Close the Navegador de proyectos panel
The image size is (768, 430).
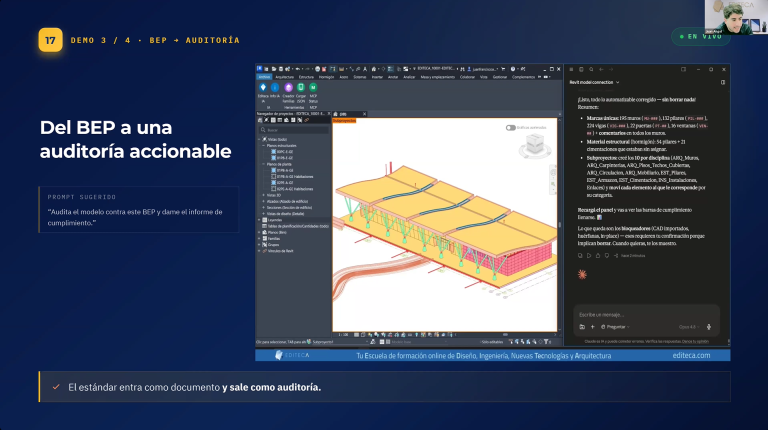click(x=329, y=114)
